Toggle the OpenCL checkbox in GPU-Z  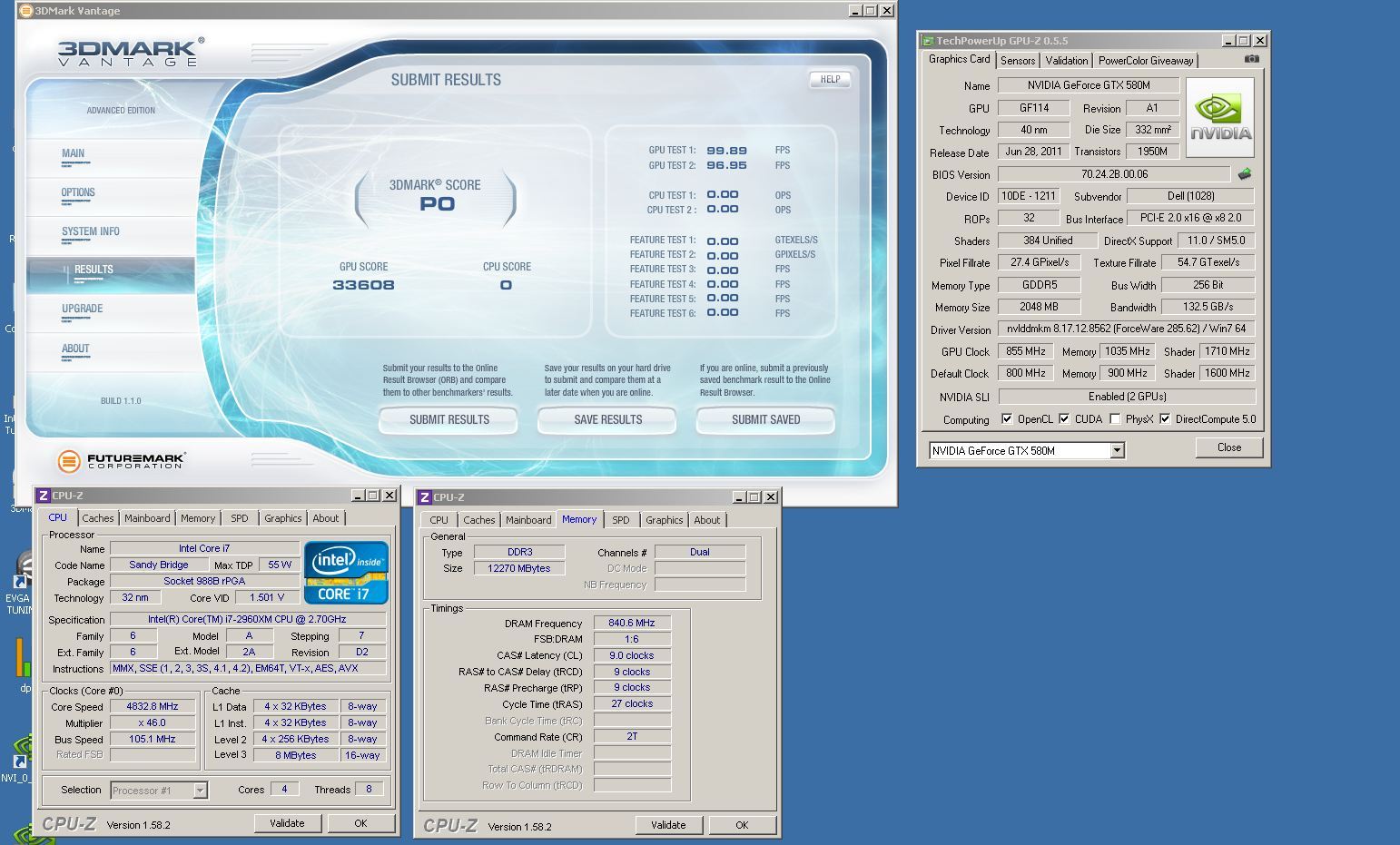click(1006, 419)
